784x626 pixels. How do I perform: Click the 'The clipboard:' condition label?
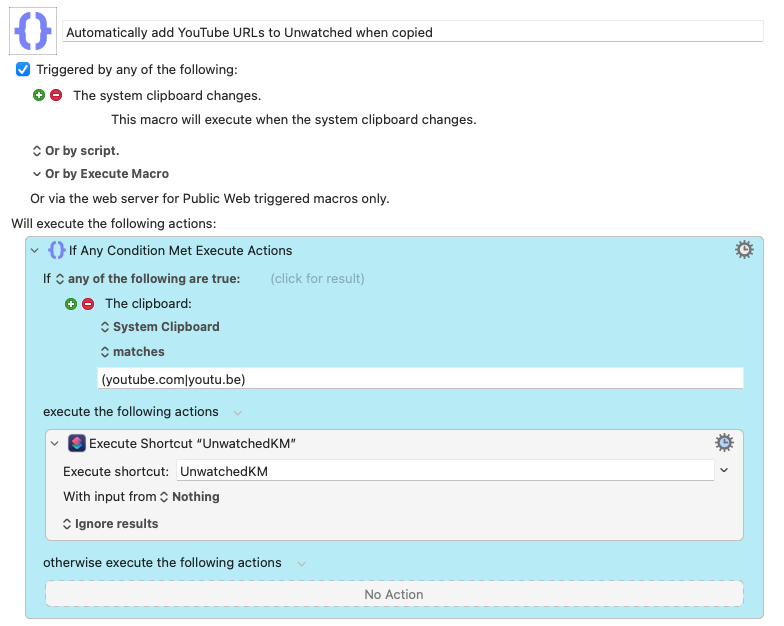(148, 304)
